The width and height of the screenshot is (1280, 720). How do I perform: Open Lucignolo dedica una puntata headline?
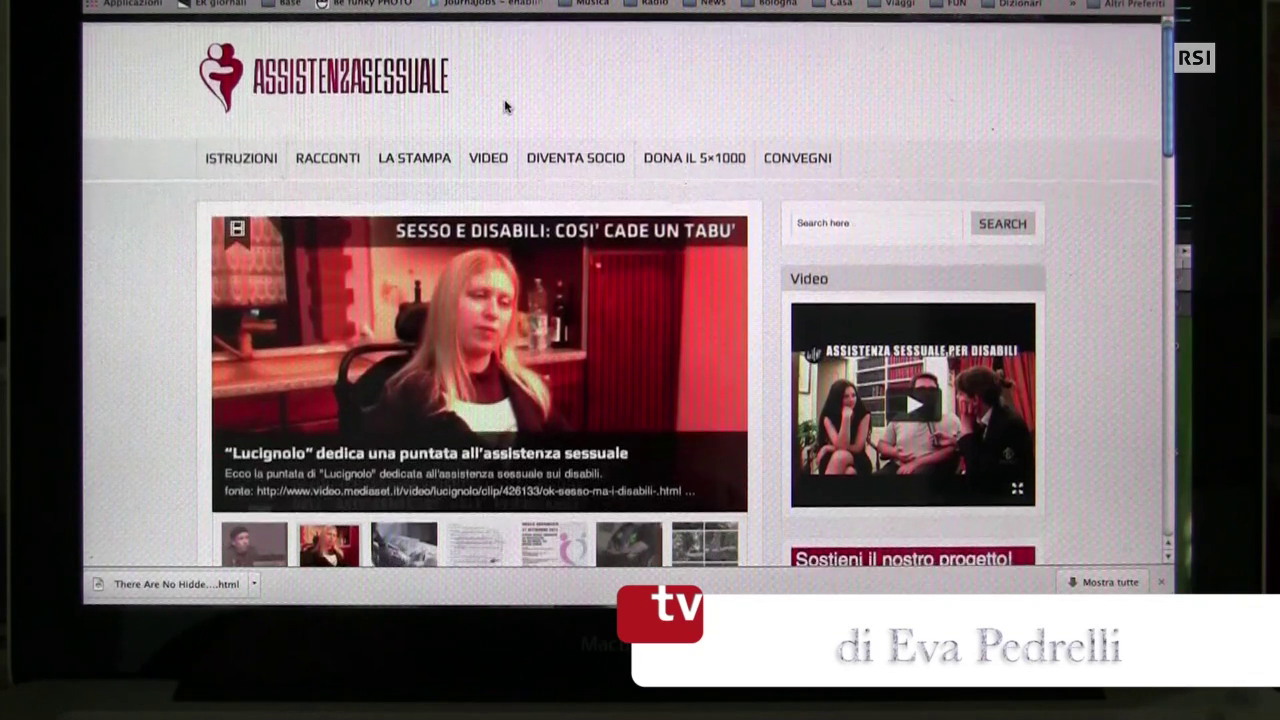[426, 453]
